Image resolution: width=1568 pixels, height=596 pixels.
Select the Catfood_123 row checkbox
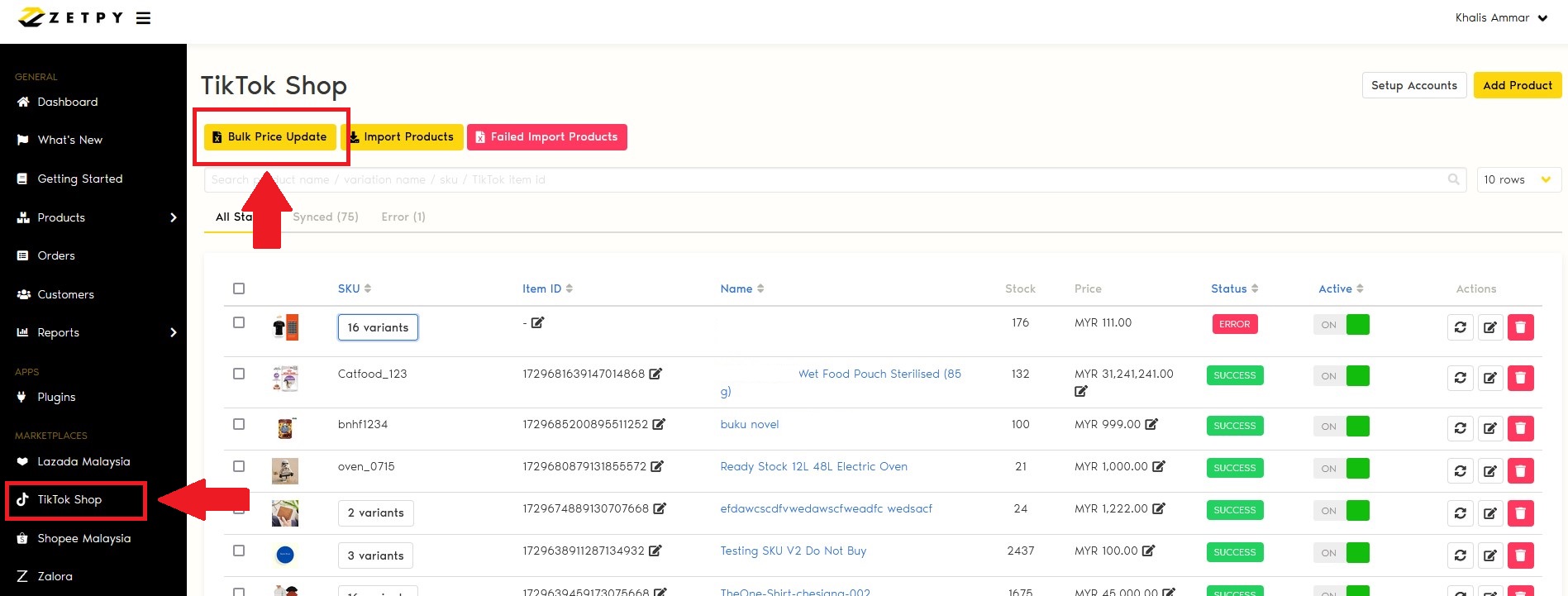239,374
